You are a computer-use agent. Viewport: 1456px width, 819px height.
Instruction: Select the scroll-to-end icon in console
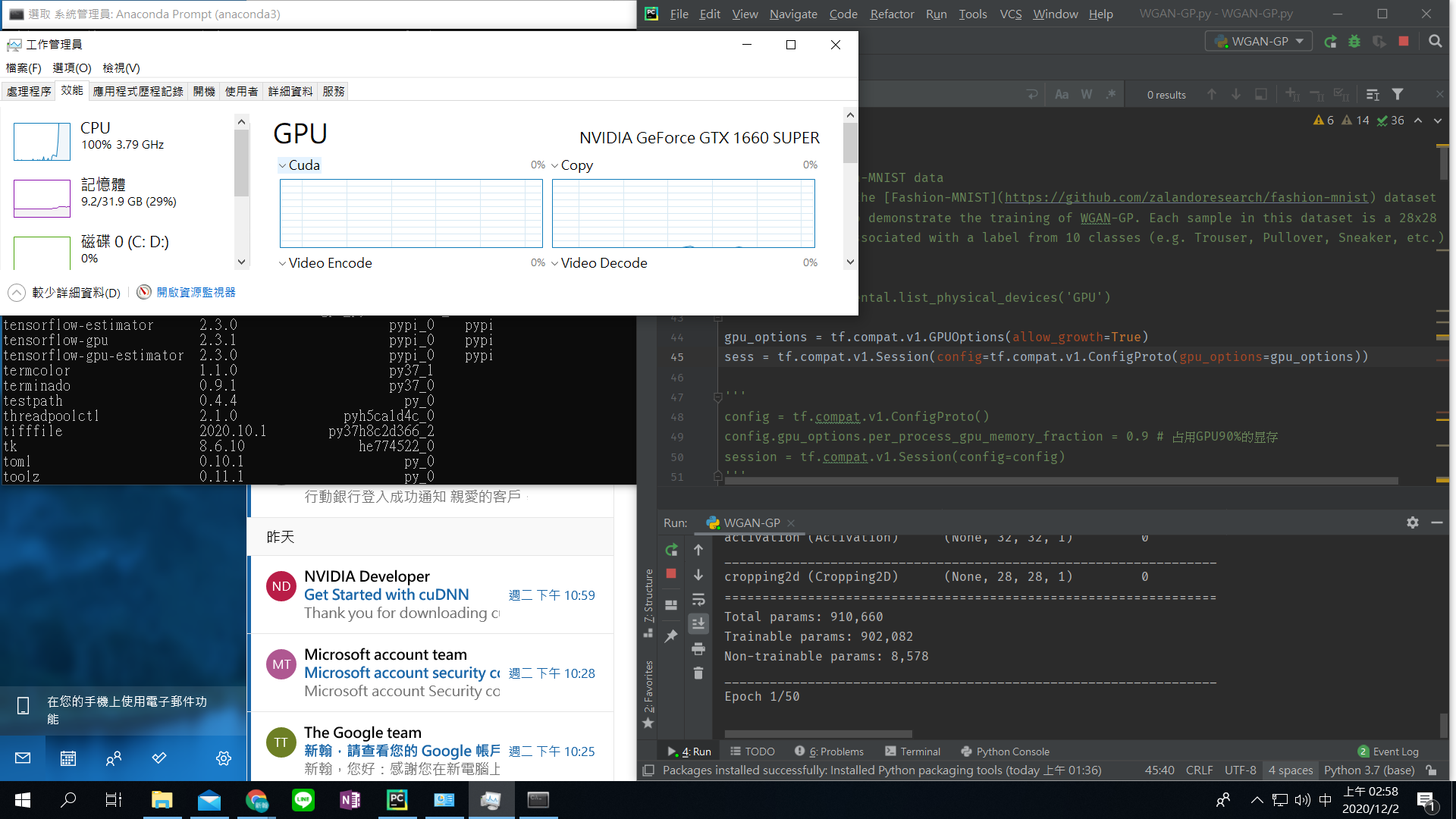click(x=698, y=623)
